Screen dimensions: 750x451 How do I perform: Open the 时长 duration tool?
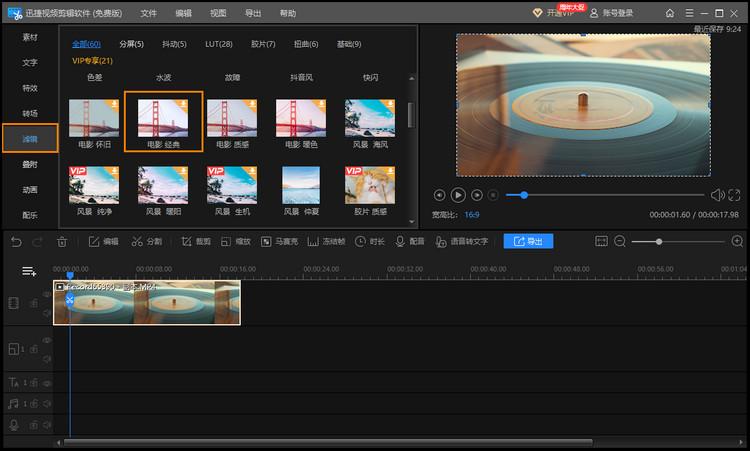pyautogui.click(x=370, y=242)
